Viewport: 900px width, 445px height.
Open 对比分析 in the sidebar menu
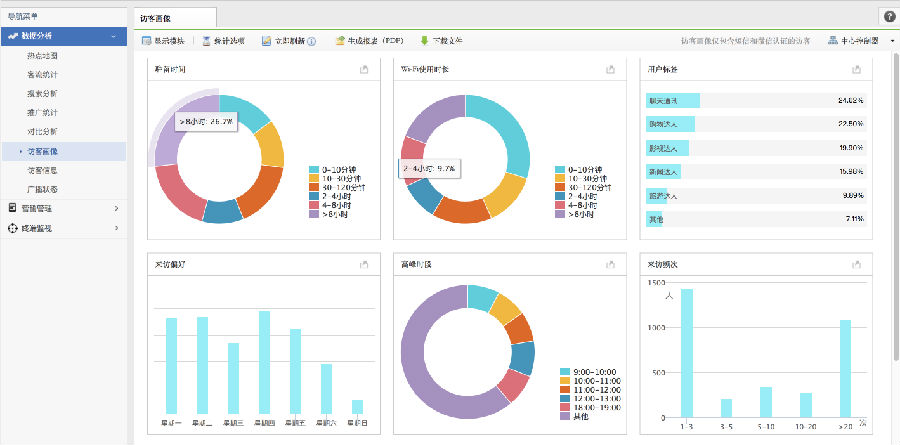(x=42, y=131)
